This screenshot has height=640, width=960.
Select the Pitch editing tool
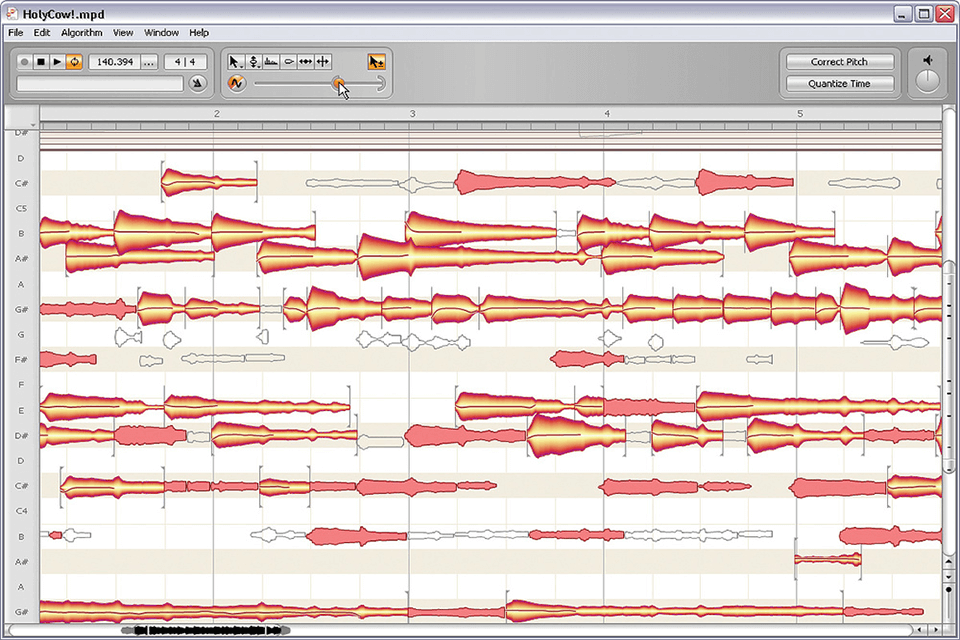tap(253, 61)
